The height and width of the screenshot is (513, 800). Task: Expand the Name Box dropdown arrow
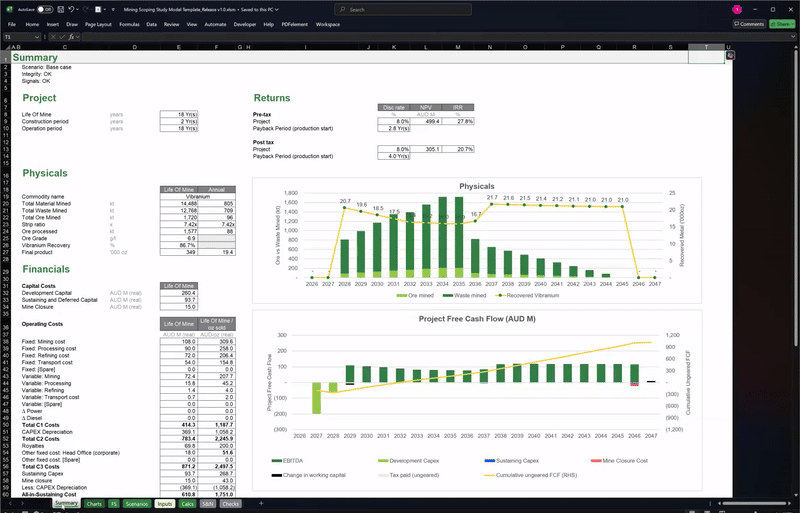pyautogui.click(x=37, y=37)
